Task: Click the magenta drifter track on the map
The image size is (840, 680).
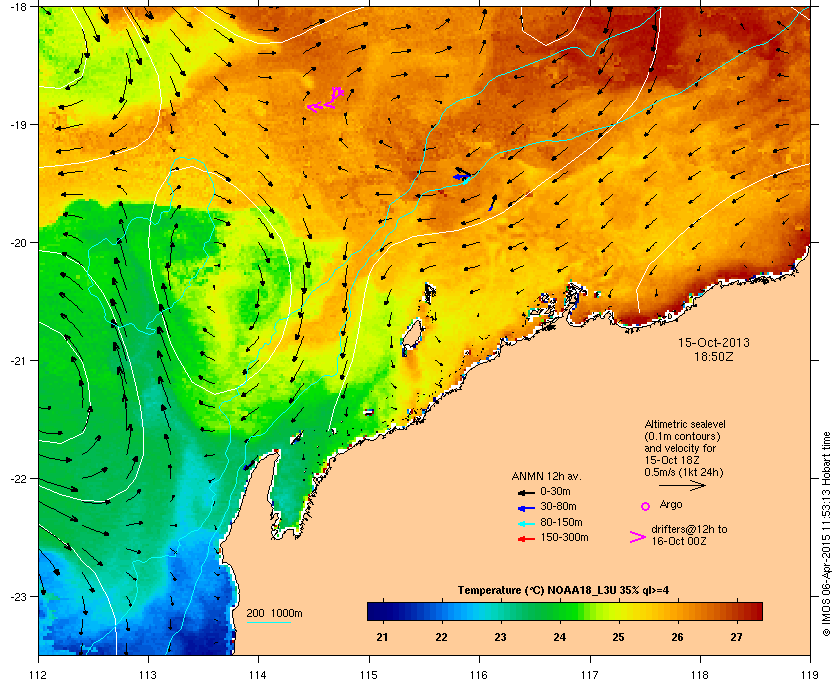Action: click(x=325, y=100)
